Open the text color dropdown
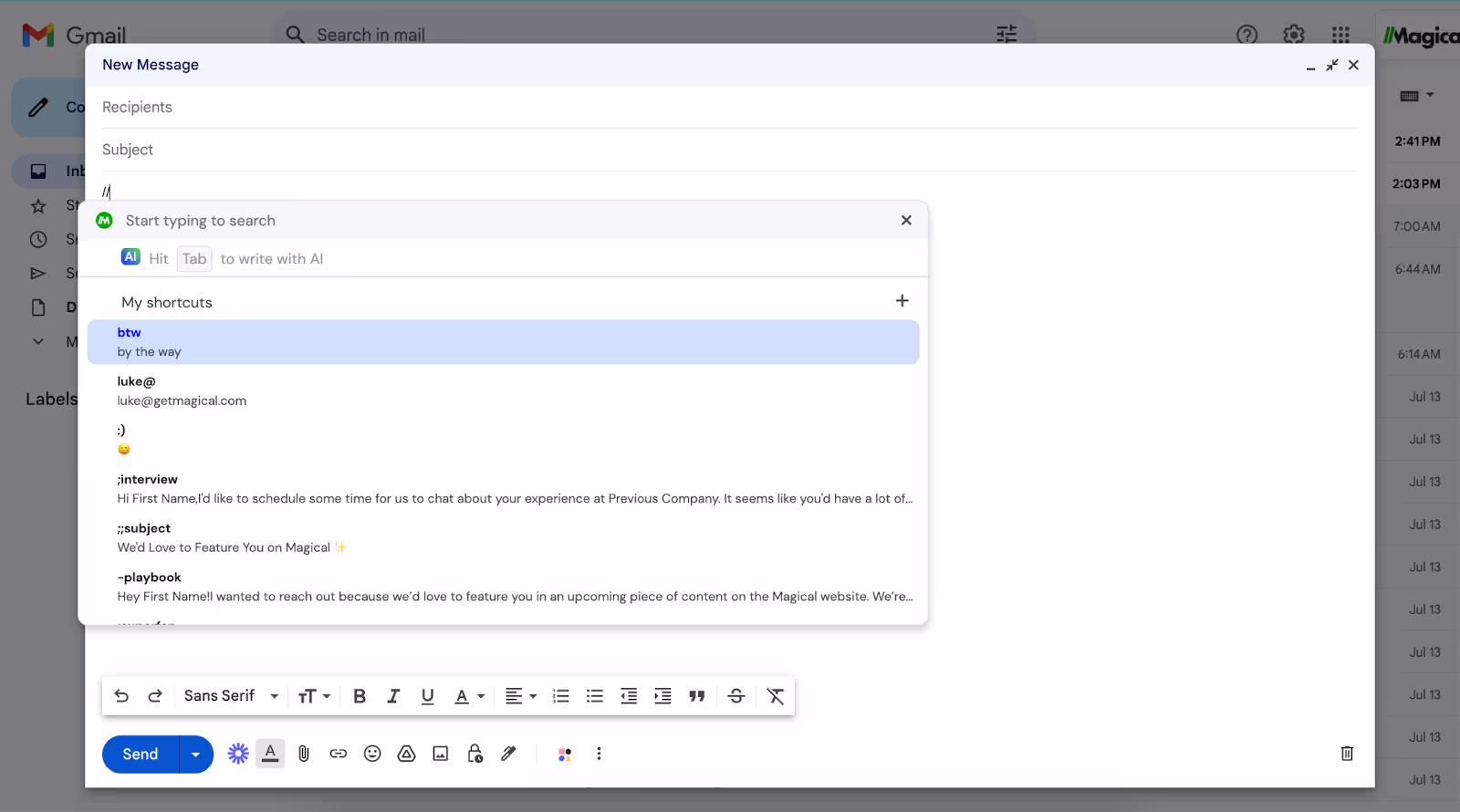The width and height of the screenshot is (1460, 812). tap(469, 696)
